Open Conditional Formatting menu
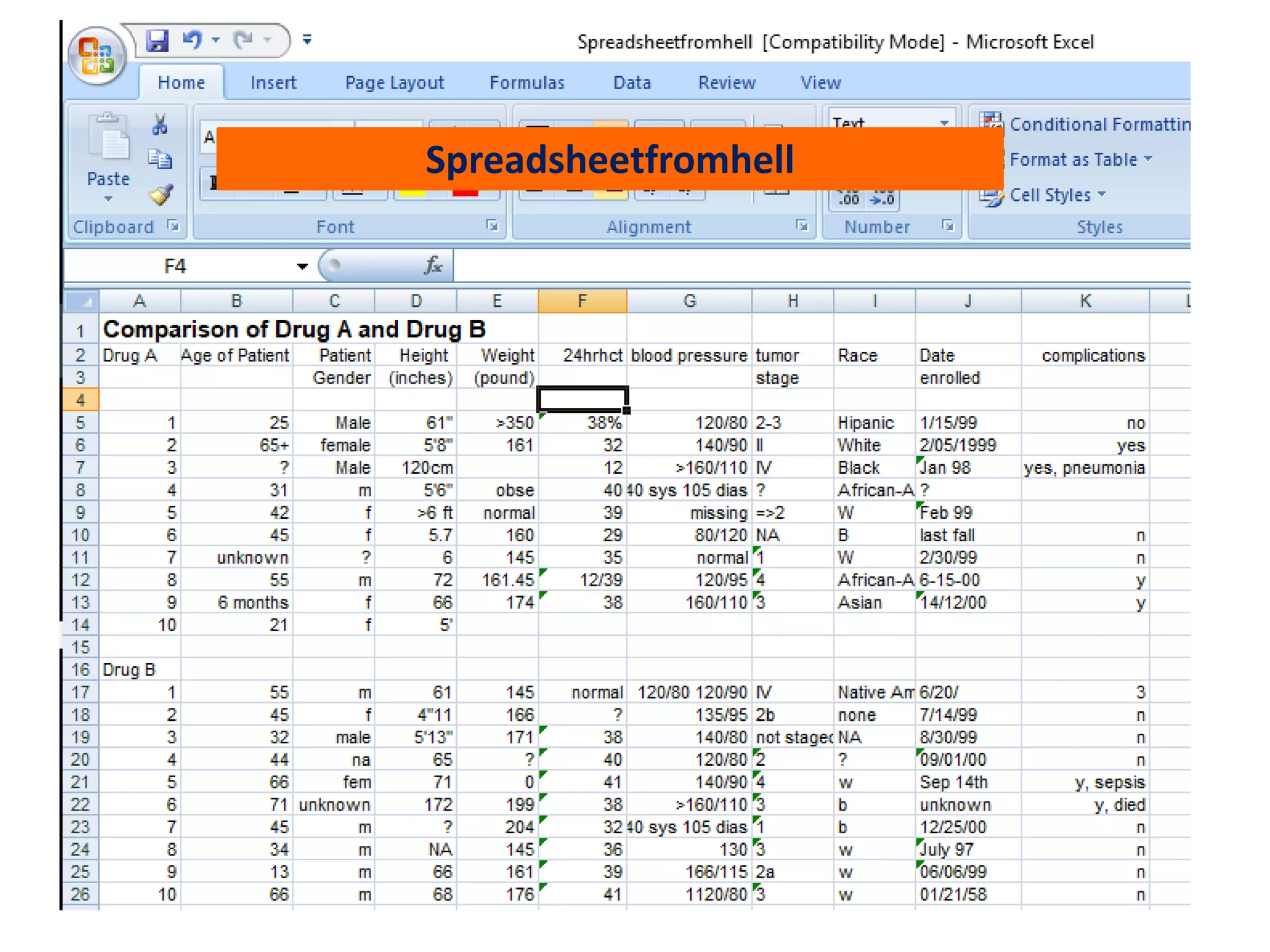 tap(1085, 124)
